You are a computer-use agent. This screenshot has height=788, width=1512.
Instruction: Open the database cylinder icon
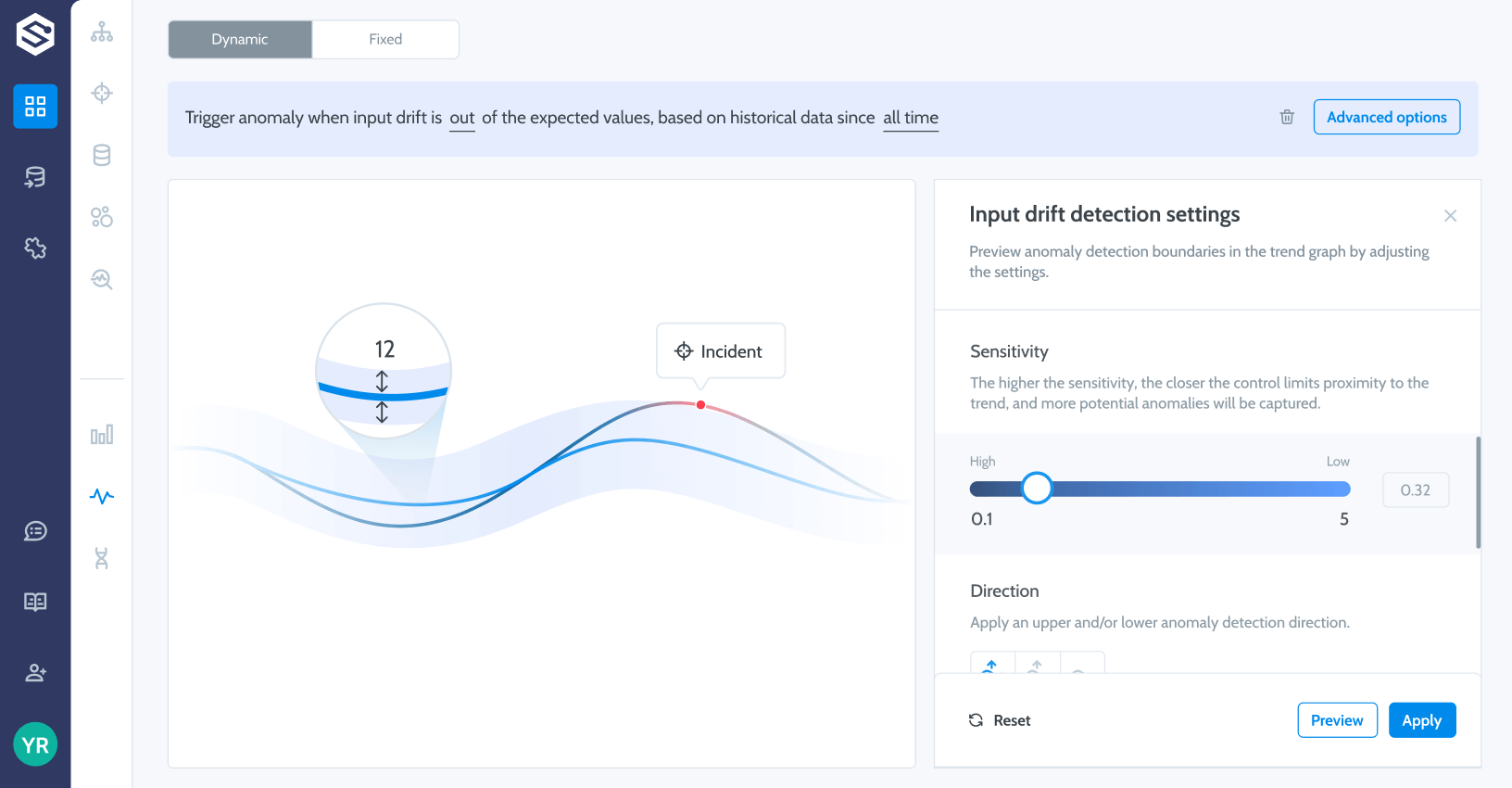(102, 155)
